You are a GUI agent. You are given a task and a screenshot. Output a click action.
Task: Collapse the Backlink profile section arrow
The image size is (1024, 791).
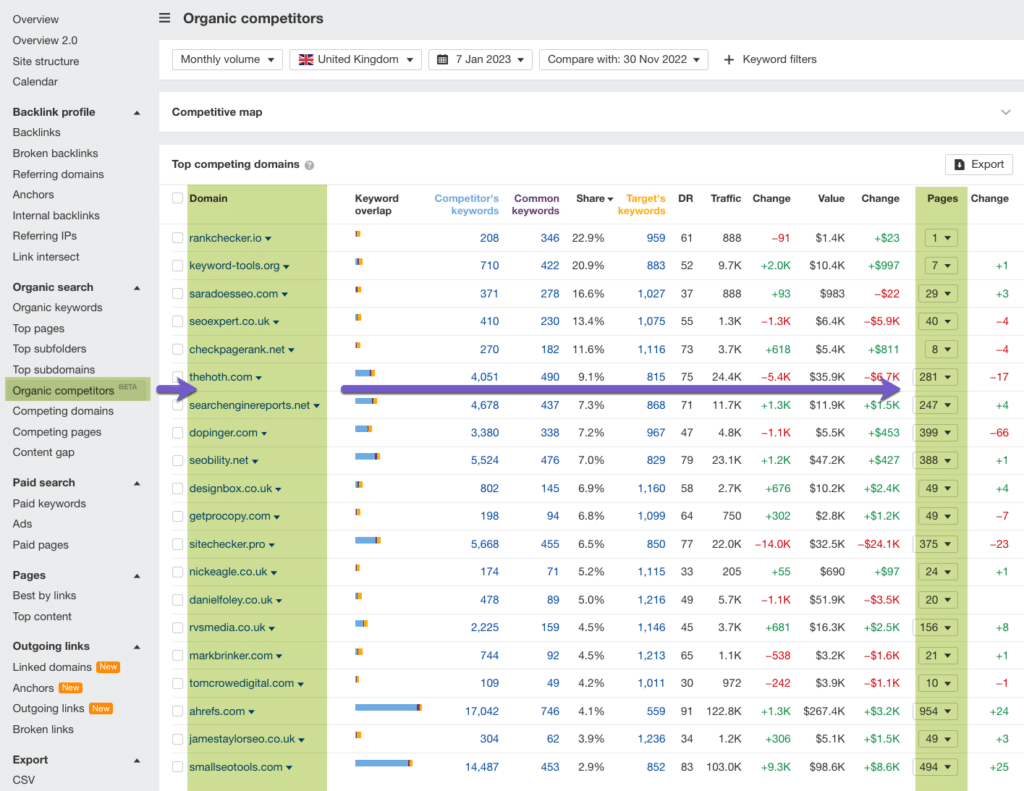[137, 112]
